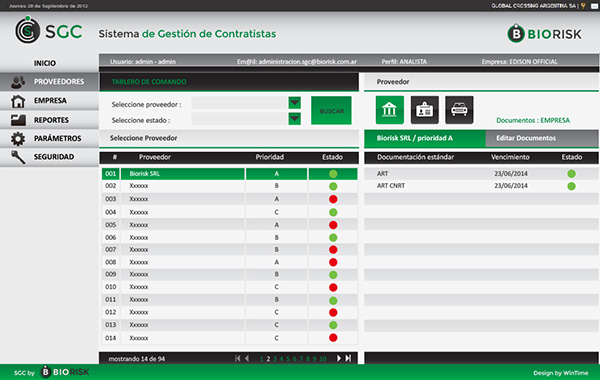The height and width of the screenshot is (380, 600).
Task: Select provider row 003 in the table
Action: point(230,199)
